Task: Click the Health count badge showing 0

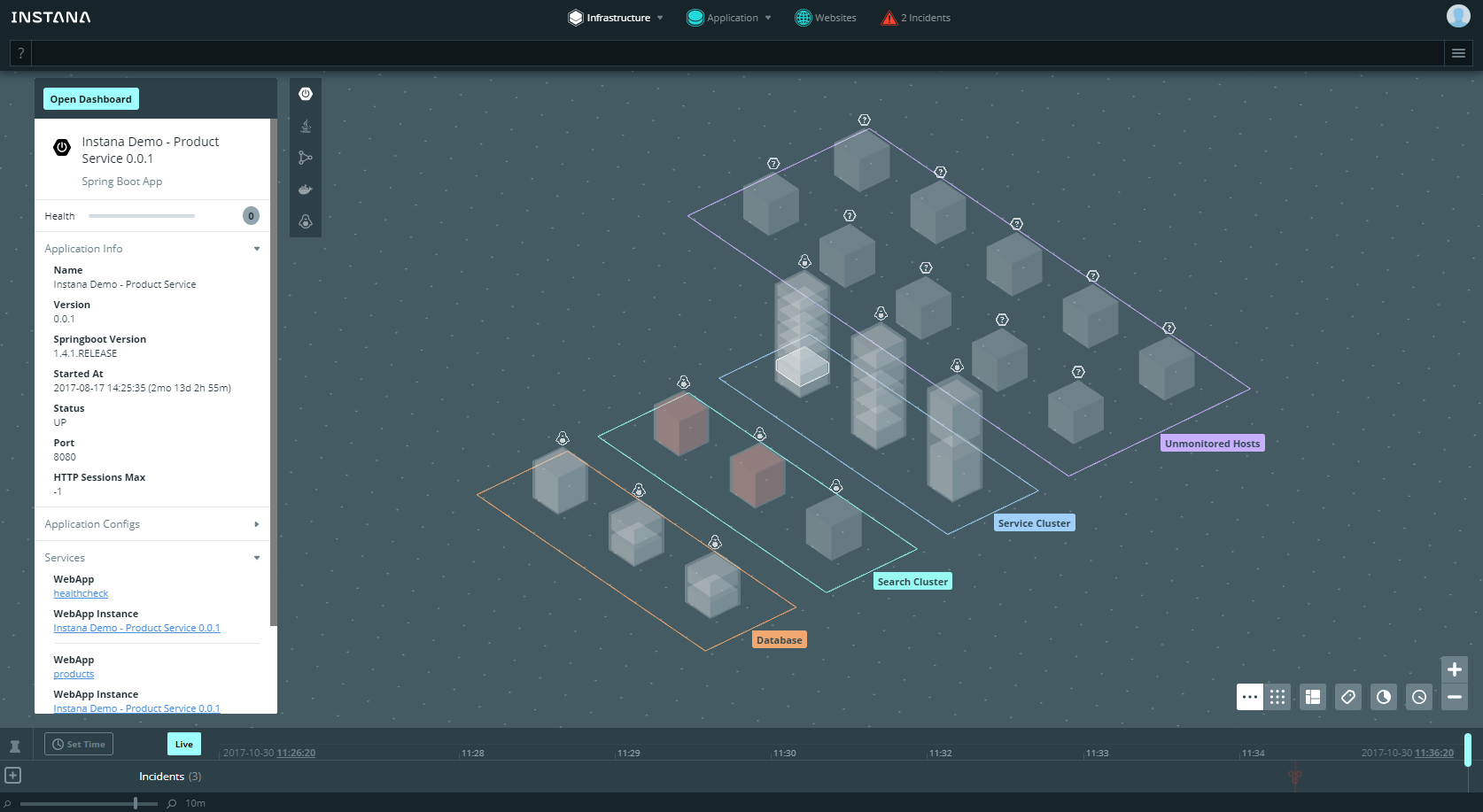Action: [x=252, y=216]
